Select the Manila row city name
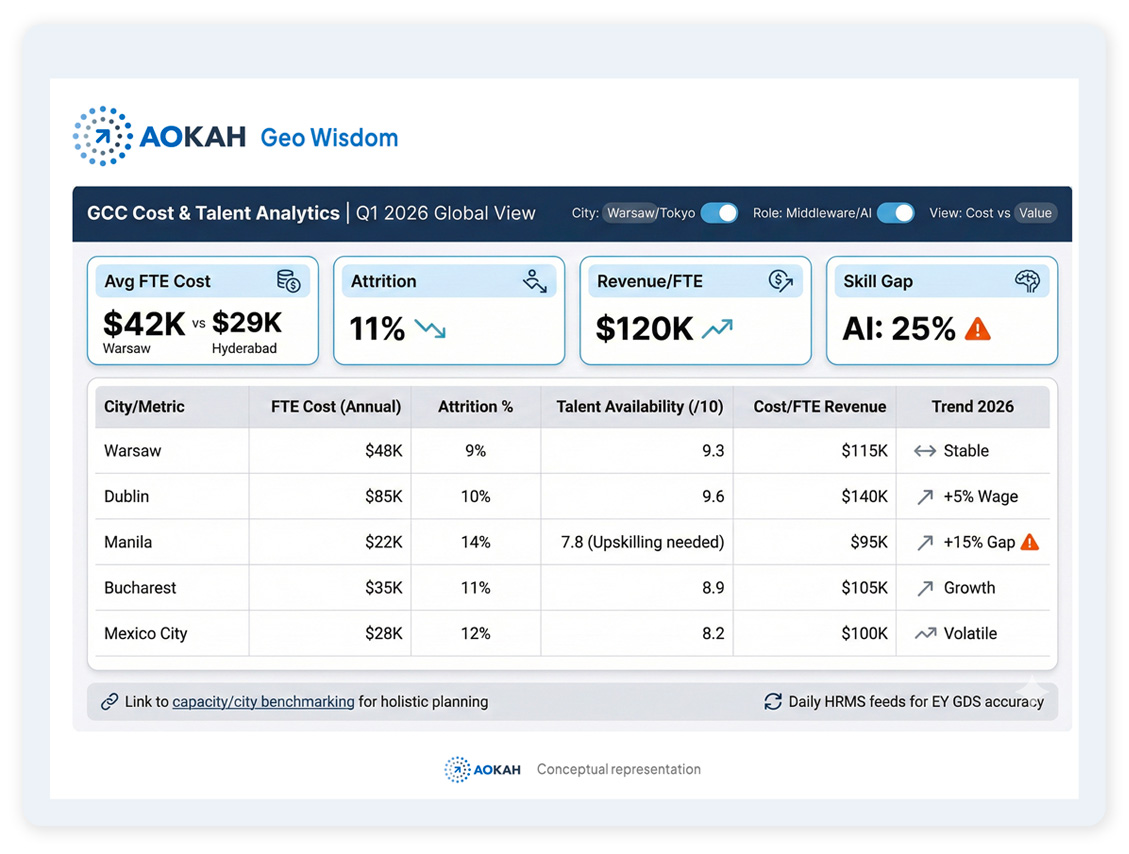 coord(128,542)
